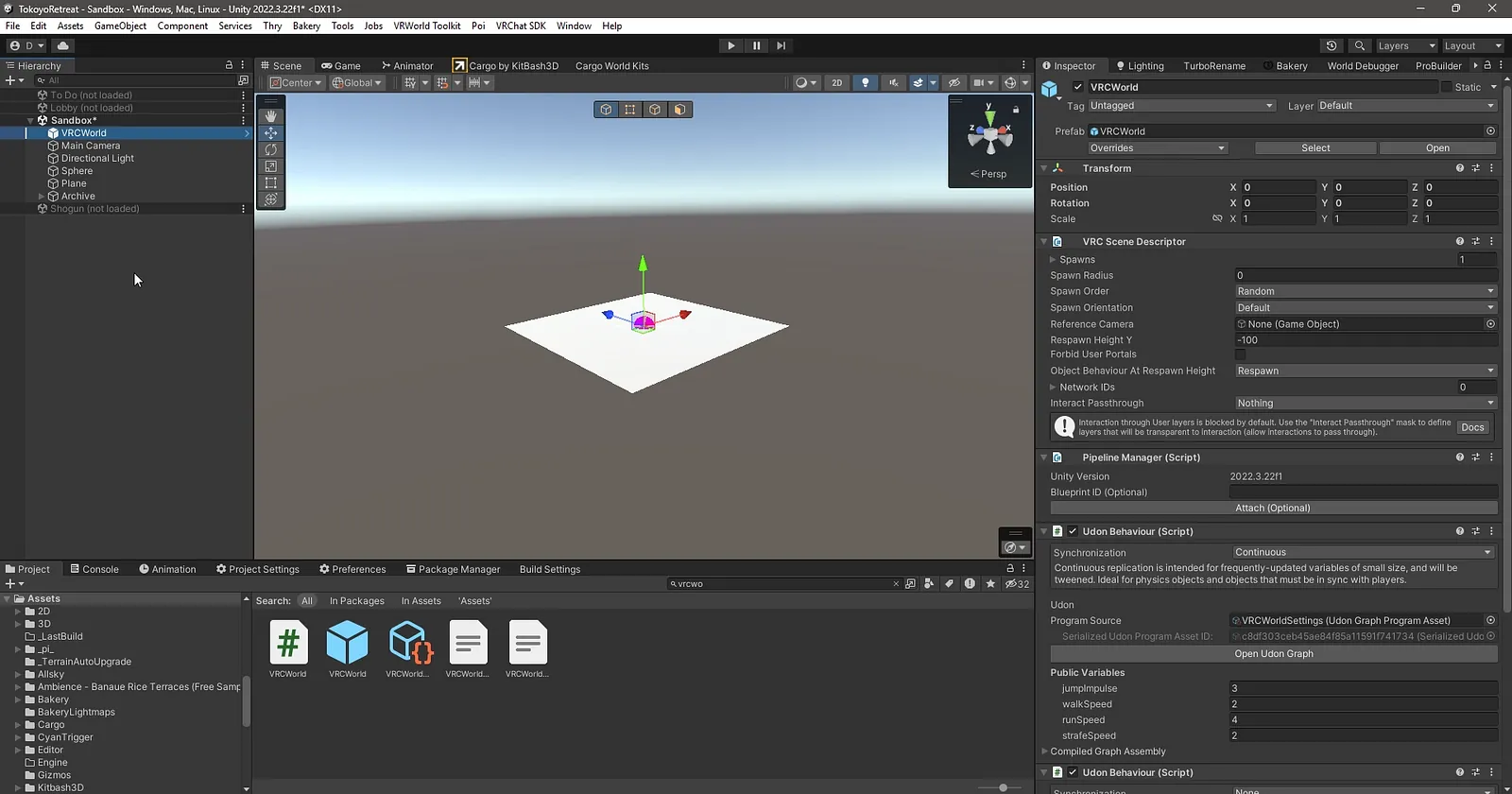Open the Bakery menu
The height and width of the screenshot is (794, 1512).
tap(306, 26)
